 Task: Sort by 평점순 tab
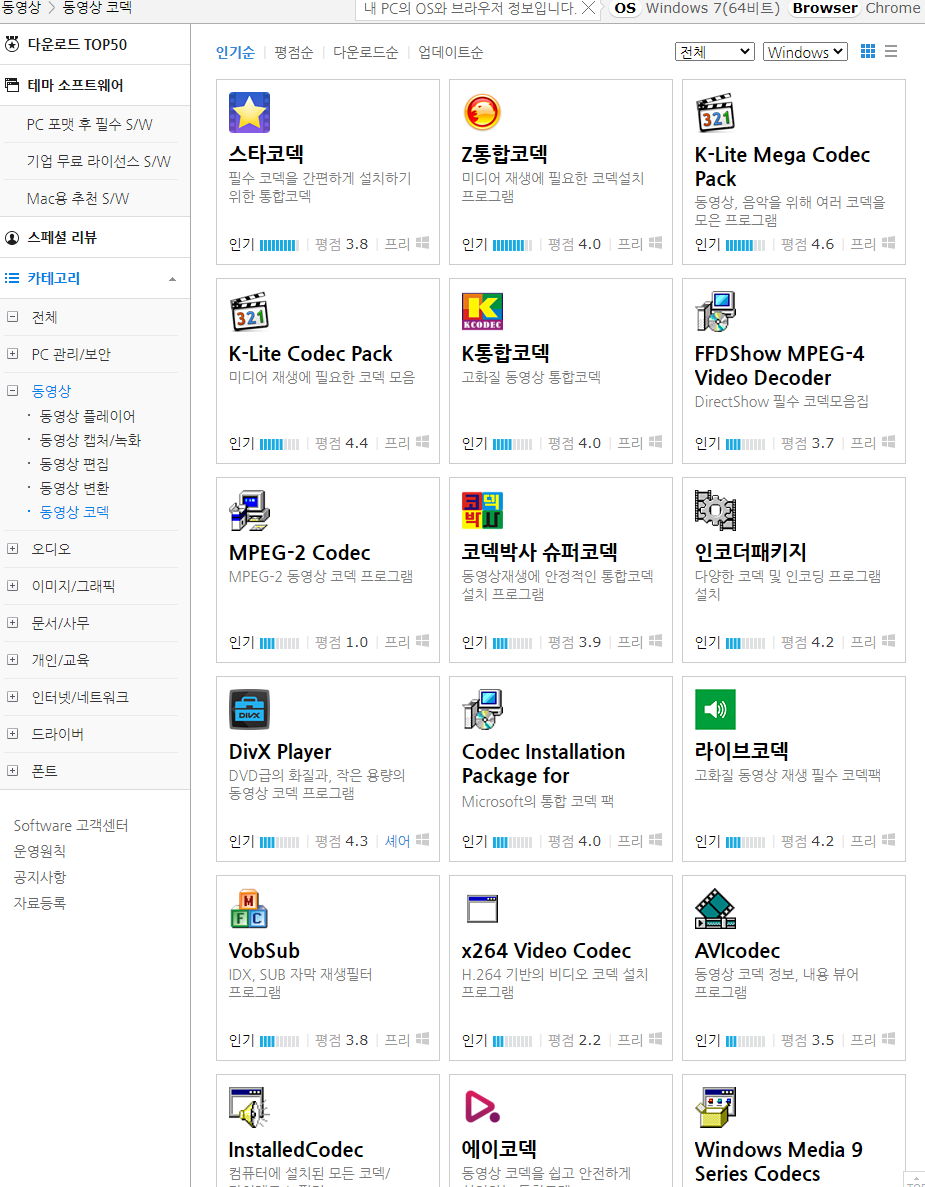point(294,52)
